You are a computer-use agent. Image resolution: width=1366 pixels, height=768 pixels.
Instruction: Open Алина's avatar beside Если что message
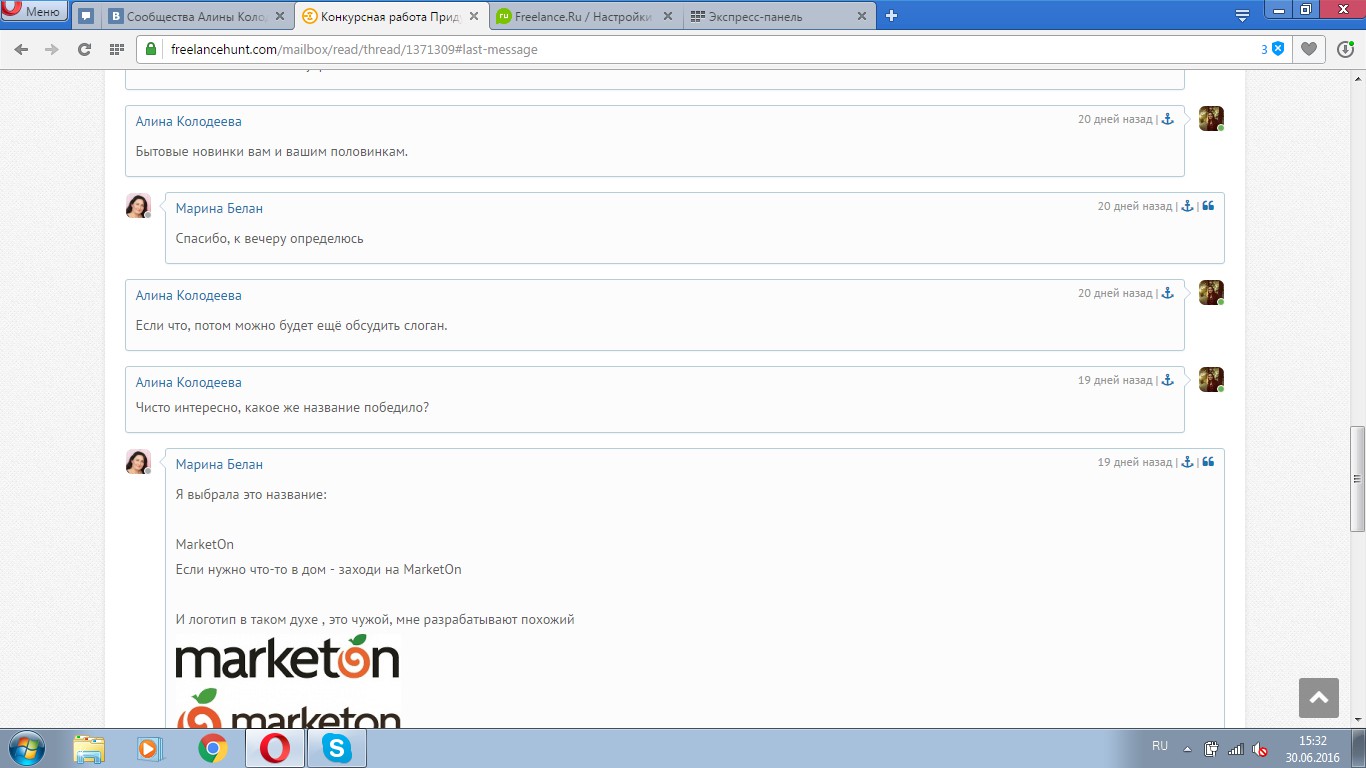(x=1211, y=292)
